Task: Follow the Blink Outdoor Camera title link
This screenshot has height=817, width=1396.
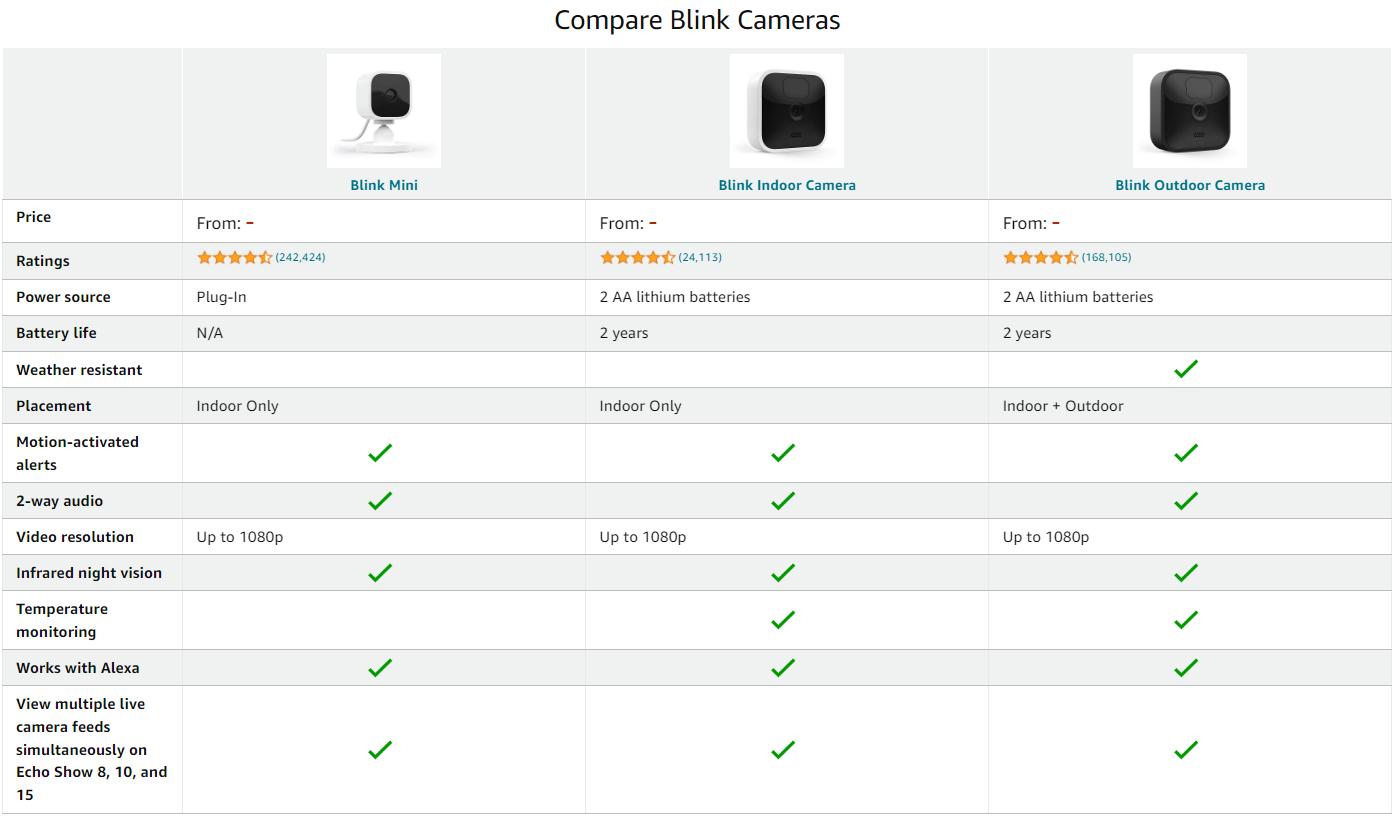Action: 1190,185
